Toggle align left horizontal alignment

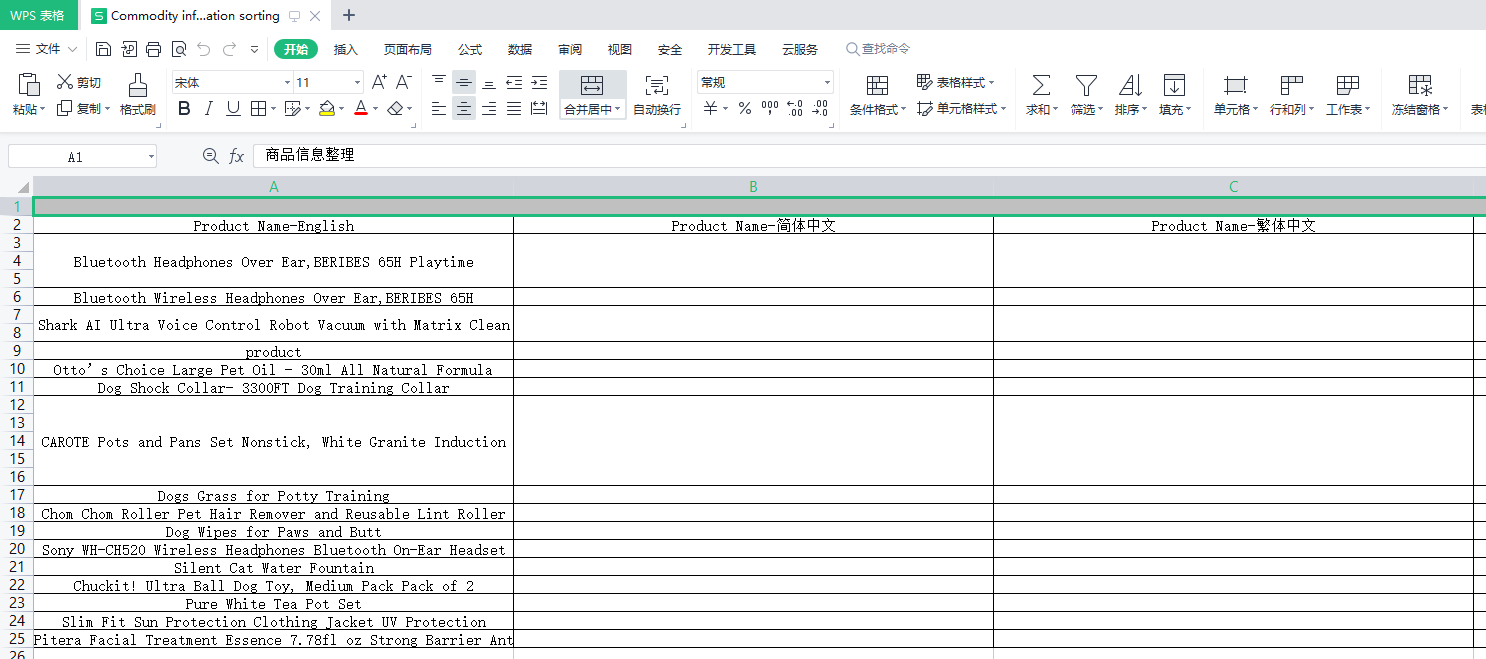click(x=439, y=109)
